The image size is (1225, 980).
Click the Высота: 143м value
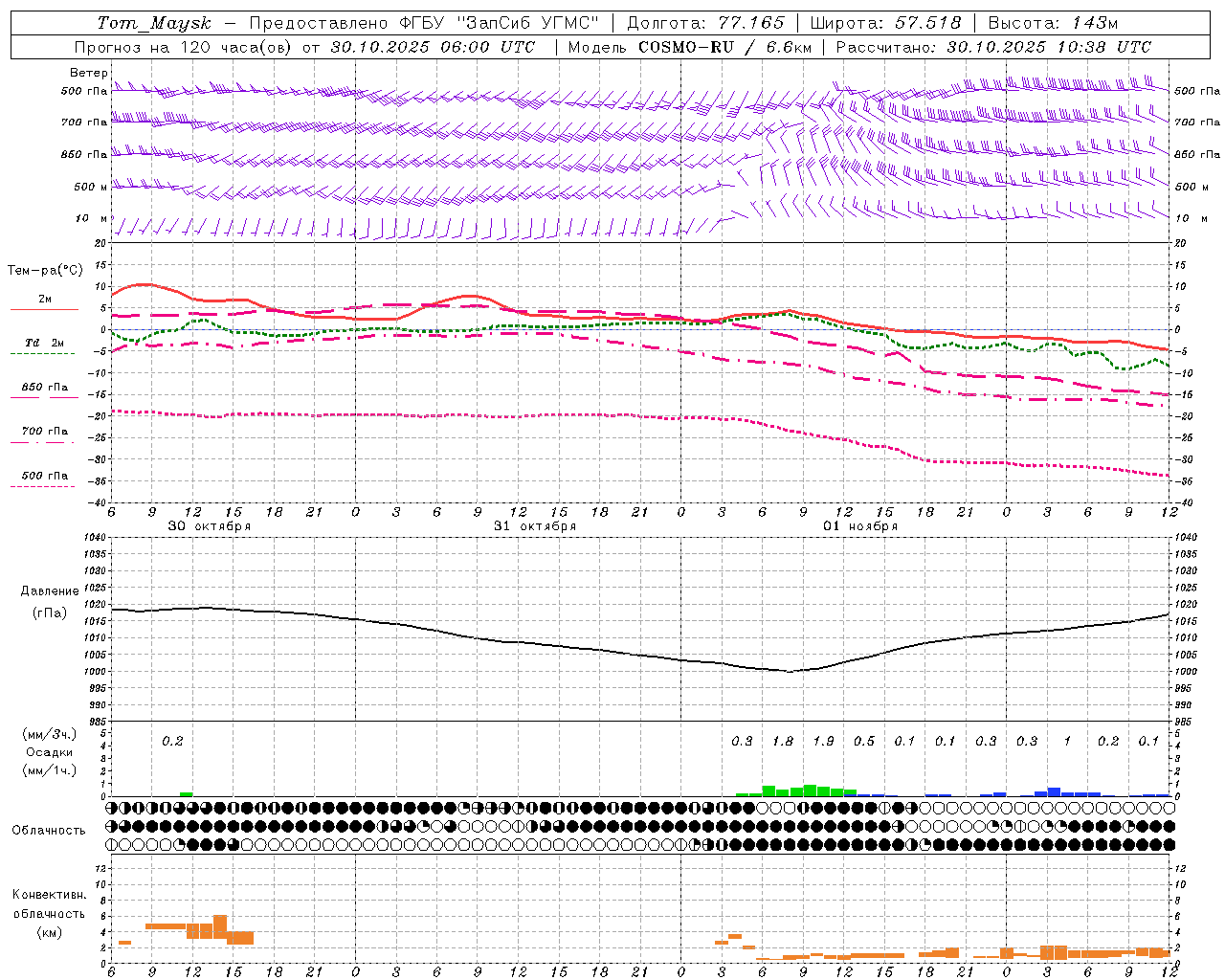click(x=1053, y=23)
